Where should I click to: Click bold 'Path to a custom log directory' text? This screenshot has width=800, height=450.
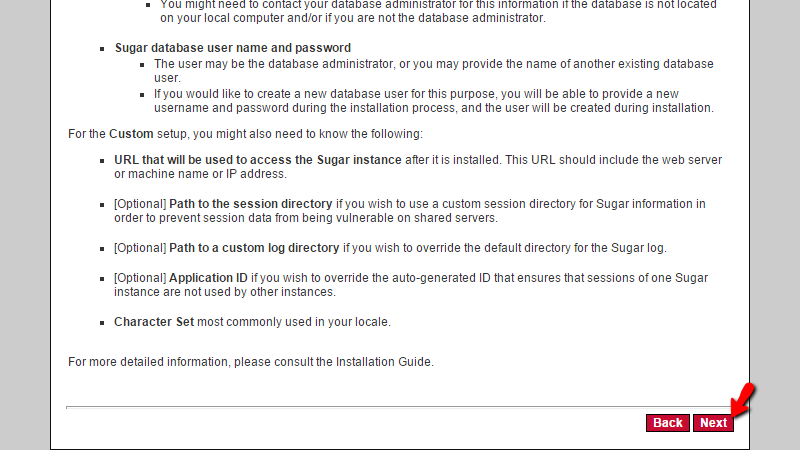click(254, 247)
